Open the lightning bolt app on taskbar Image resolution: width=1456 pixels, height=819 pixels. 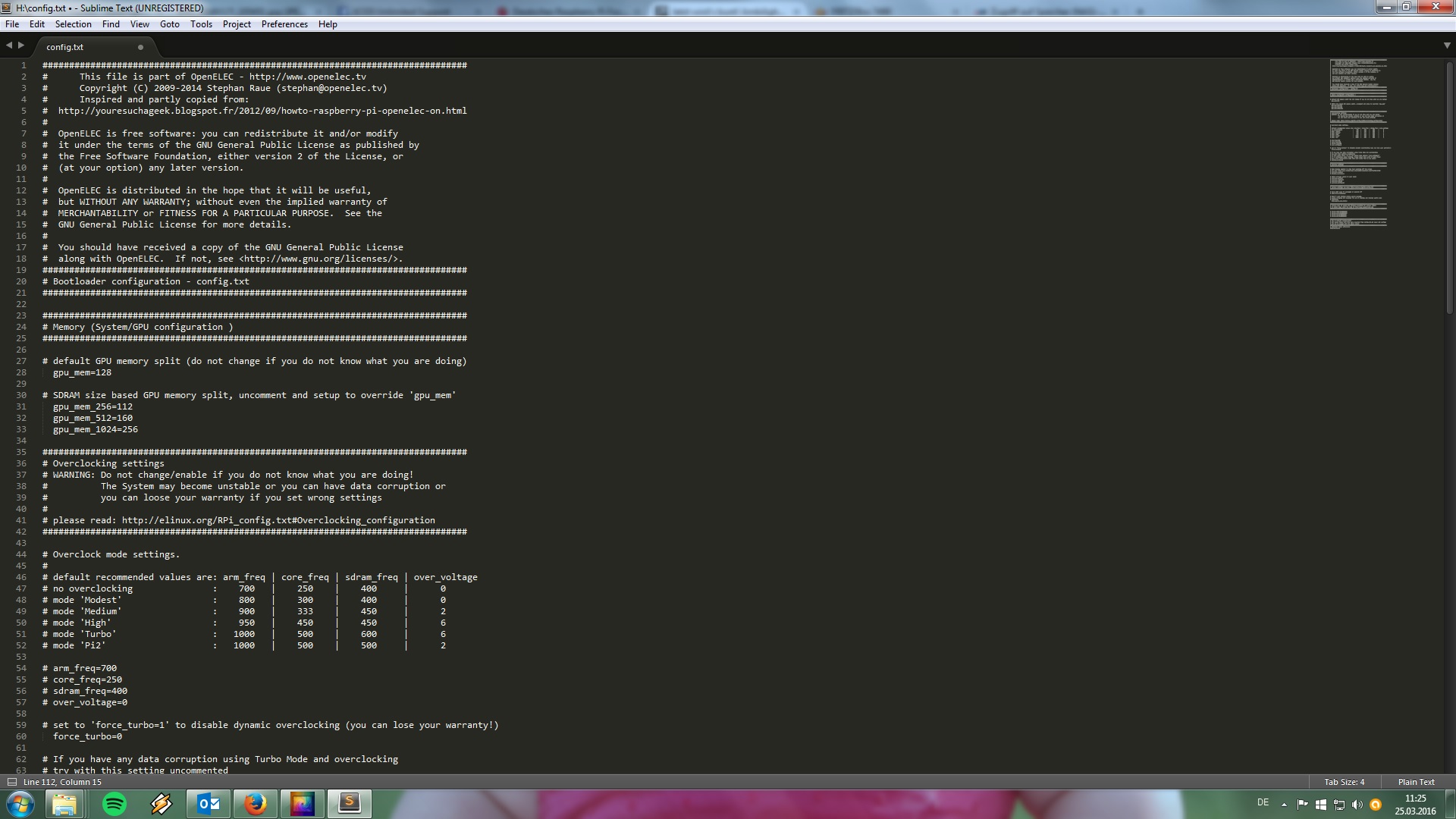(x=162, y=804)
